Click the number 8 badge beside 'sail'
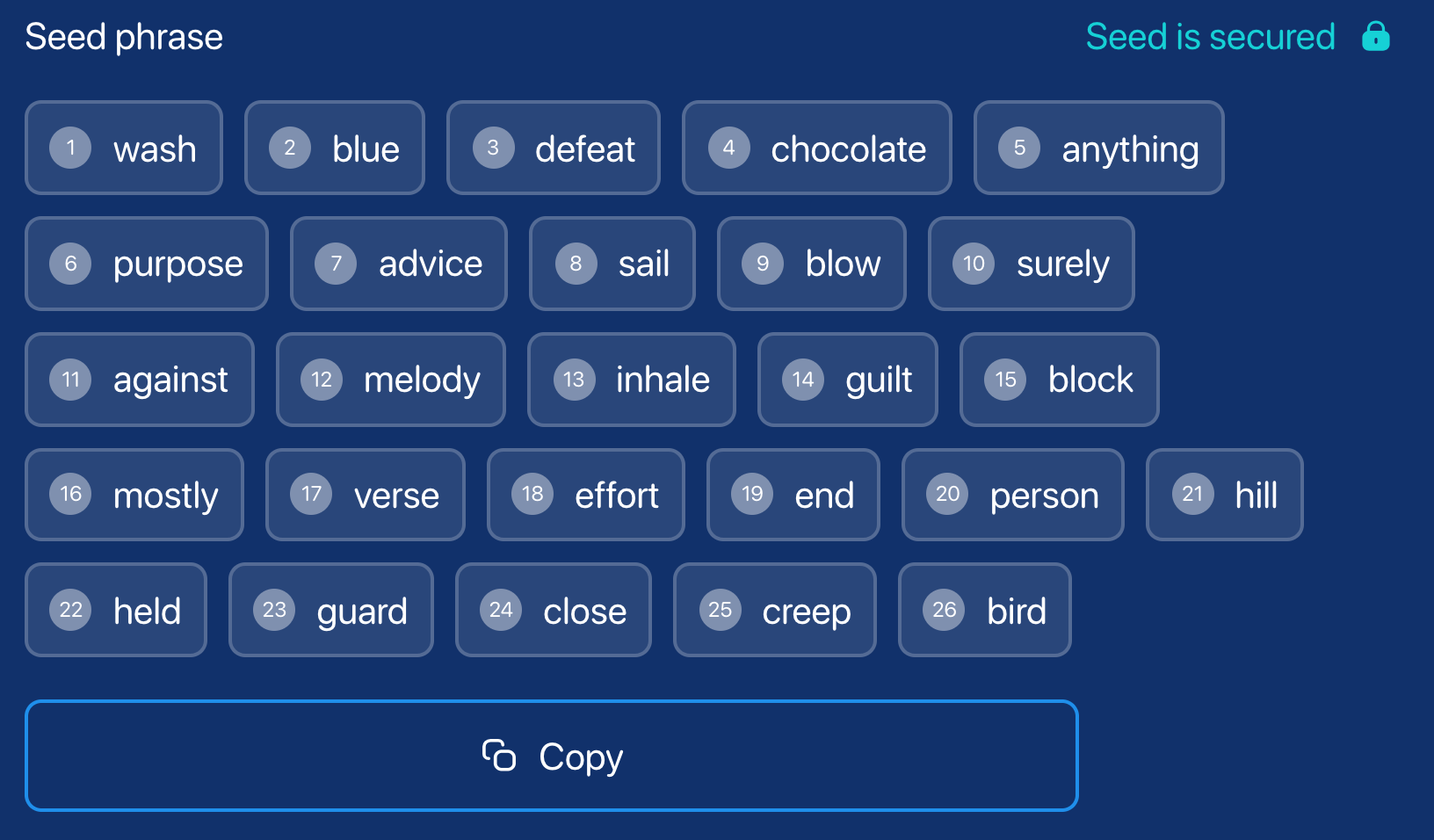Screen dimensions: 1434x840 [576, 264]
